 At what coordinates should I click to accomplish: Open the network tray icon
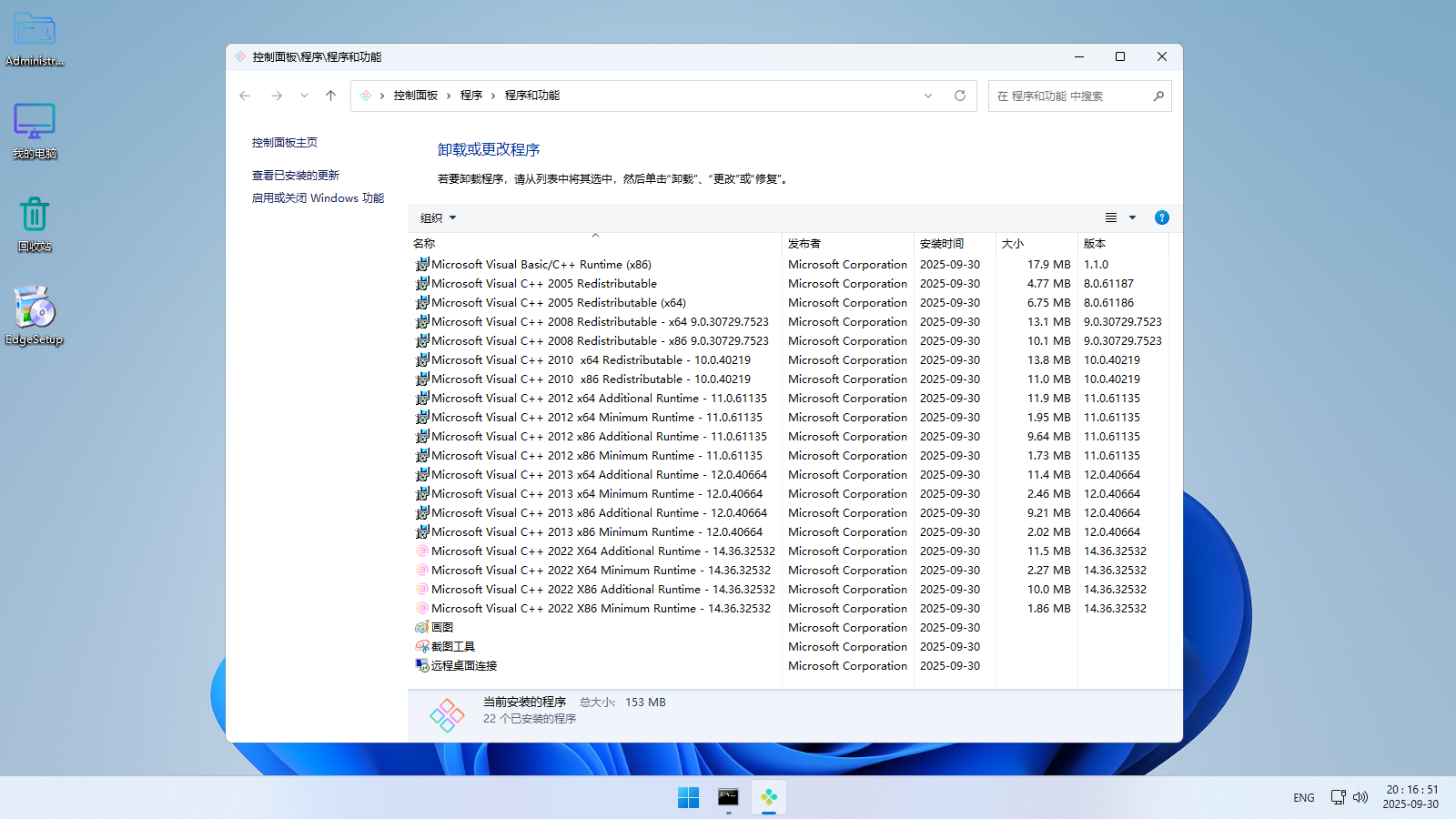[x=1339, y=797]
